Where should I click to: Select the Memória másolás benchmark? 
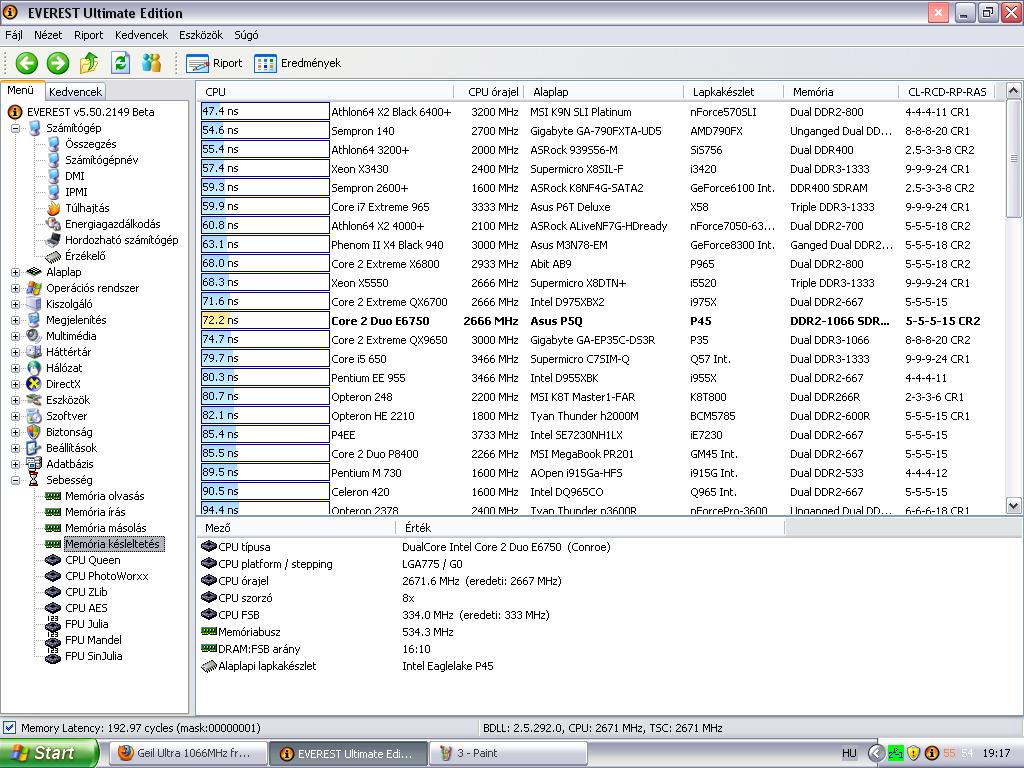coord(106,528)
